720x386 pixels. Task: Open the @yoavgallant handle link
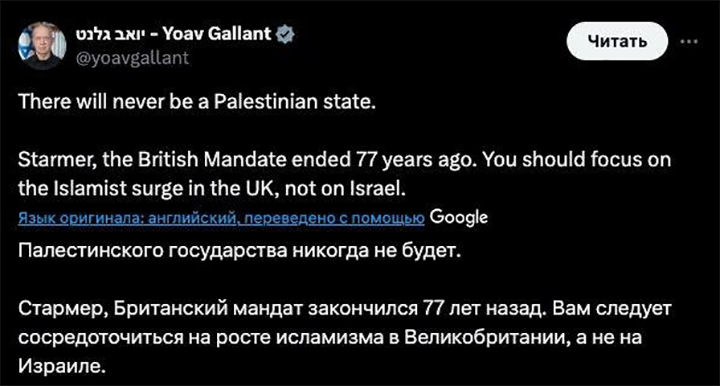tap(132, 58)
